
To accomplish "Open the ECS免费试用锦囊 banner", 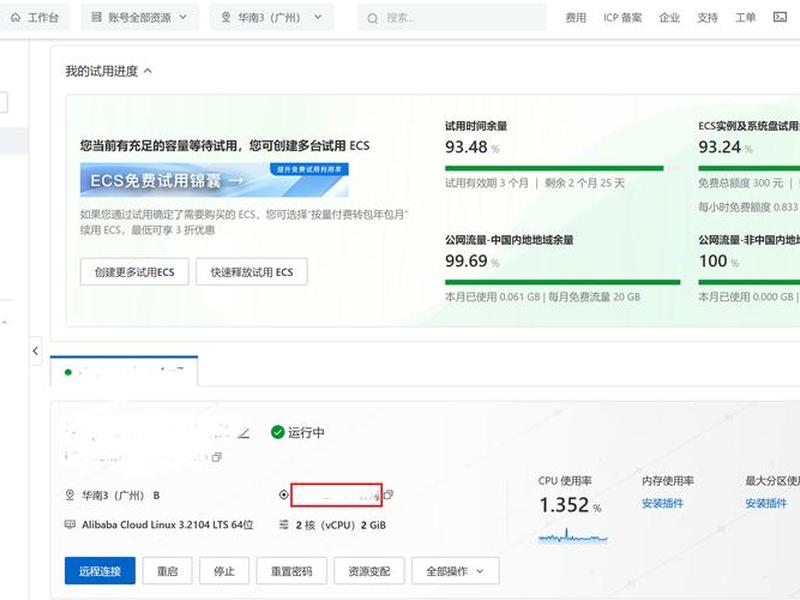I will [214, 180].
